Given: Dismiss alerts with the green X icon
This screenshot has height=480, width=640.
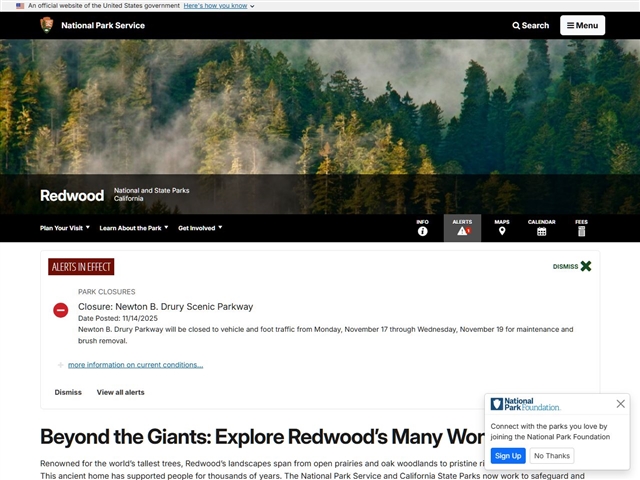Looking at the screenshot, I should (x=586, y=266).
